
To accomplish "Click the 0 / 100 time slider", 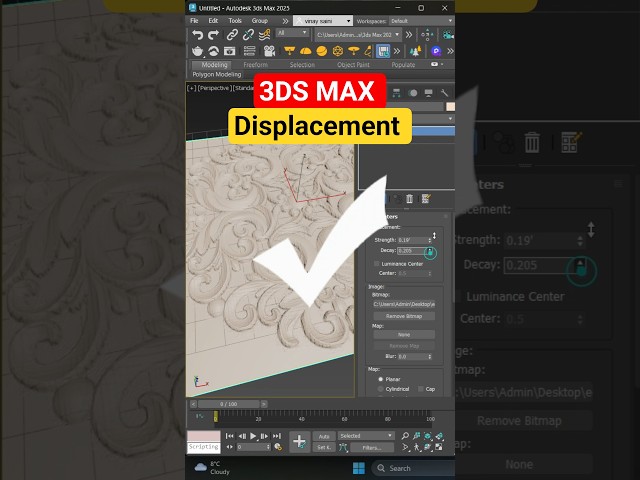I will [x=229, y=404].
